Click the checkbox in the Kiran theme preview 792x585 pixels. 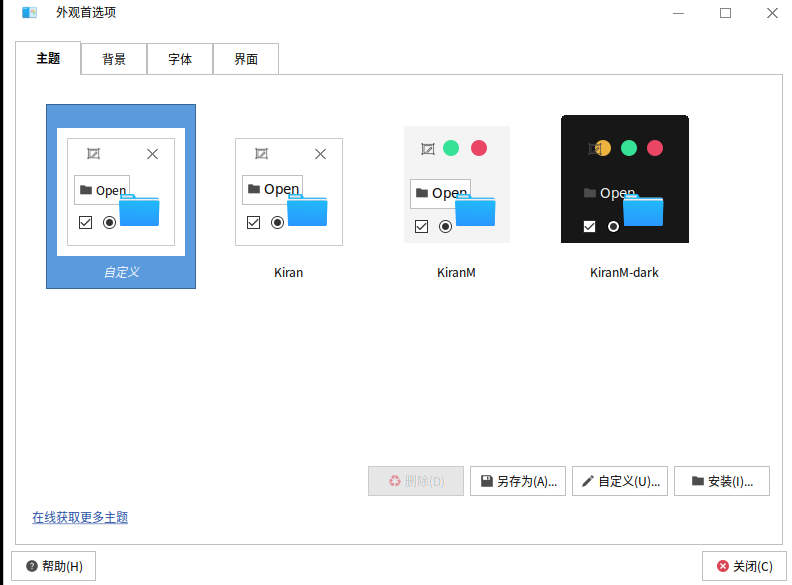(253, 222)
